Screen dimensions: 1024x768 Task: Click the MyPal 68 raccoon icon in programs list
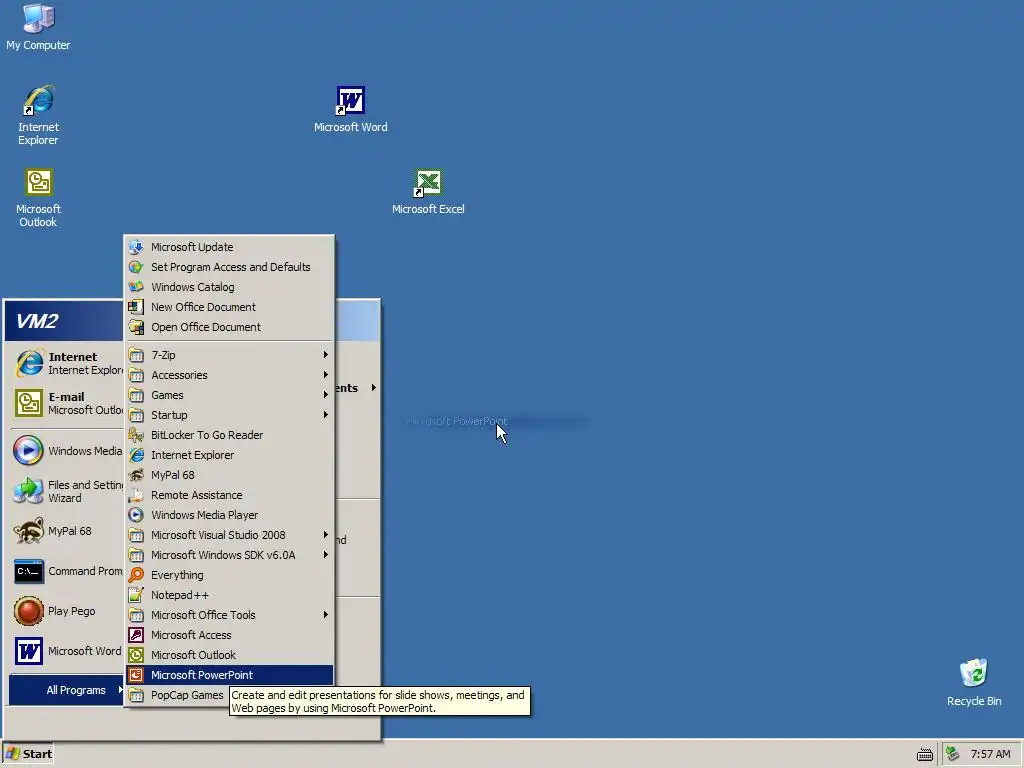click(x=136, y=475)
